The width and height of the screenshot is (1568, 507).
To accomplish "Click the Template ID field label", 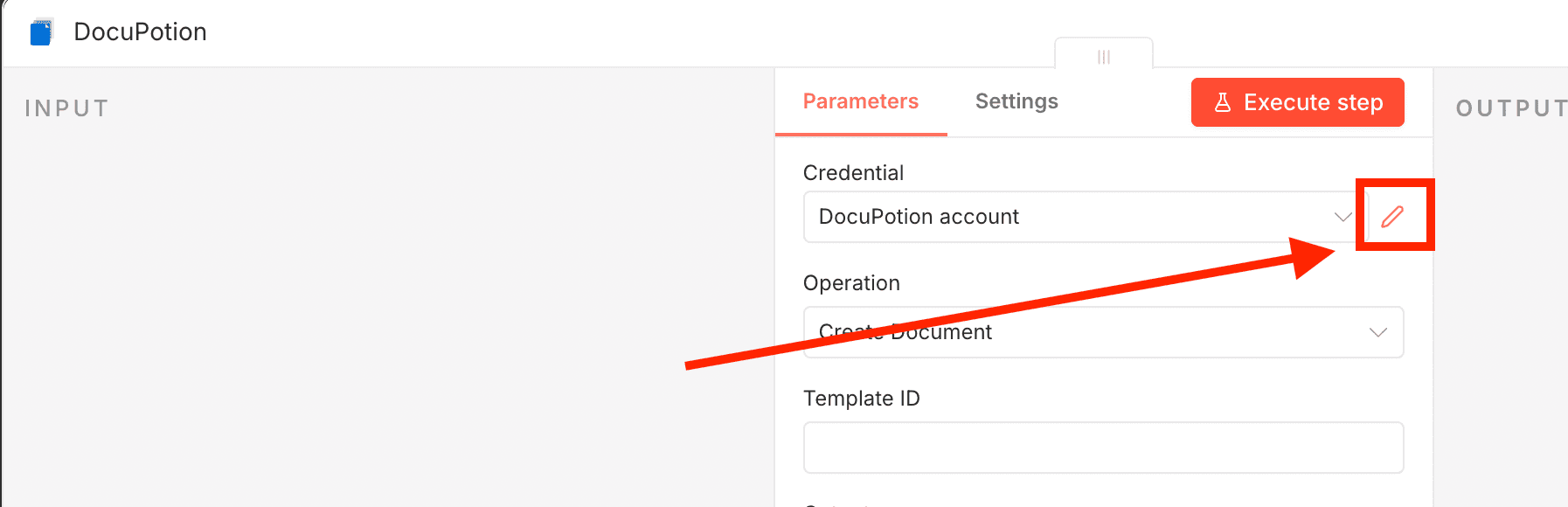I will coord(861,399).
